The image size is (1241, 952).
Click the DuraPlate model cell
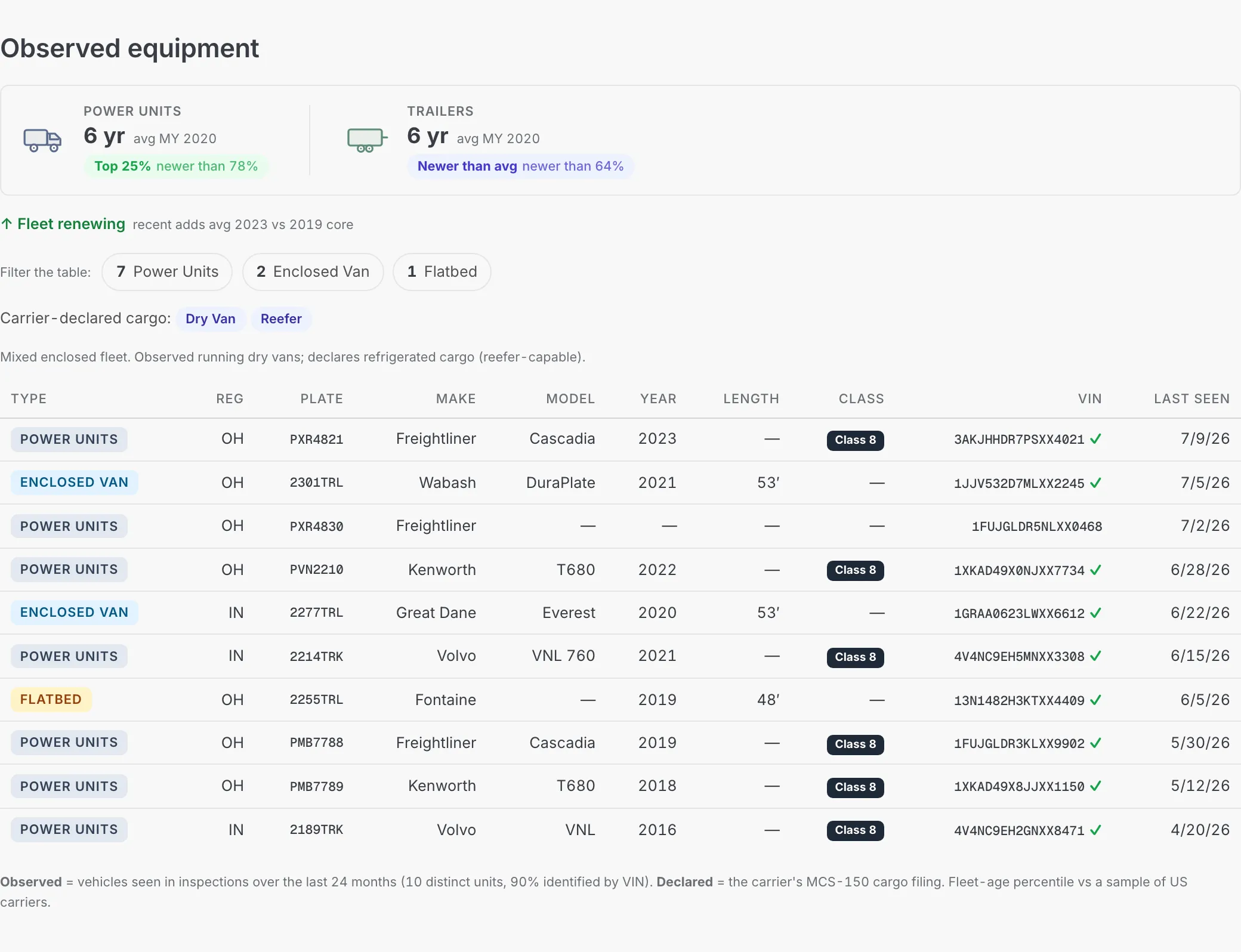561,483
